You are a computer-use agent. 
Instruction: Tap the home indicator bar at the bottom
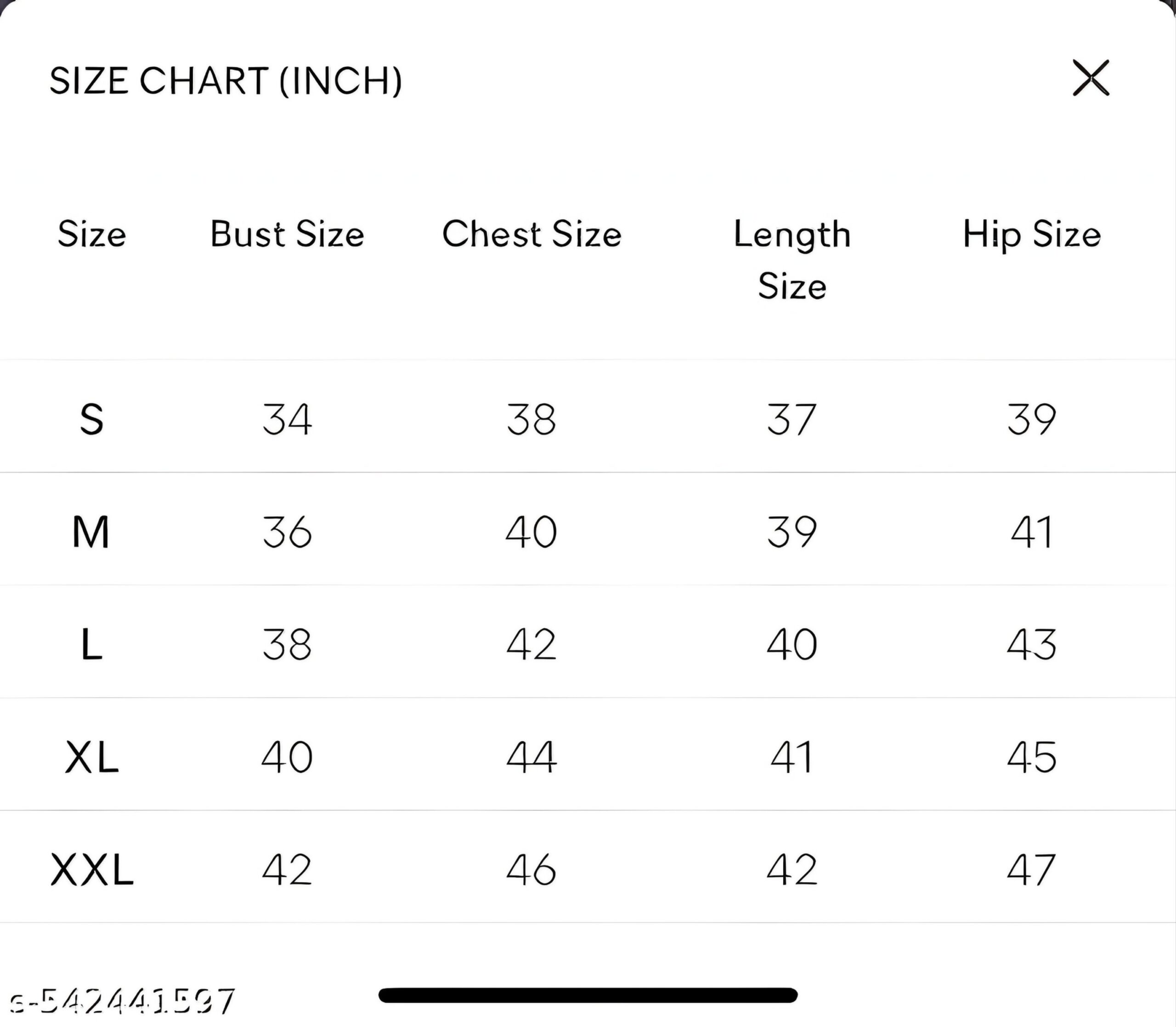coord(588,995)
